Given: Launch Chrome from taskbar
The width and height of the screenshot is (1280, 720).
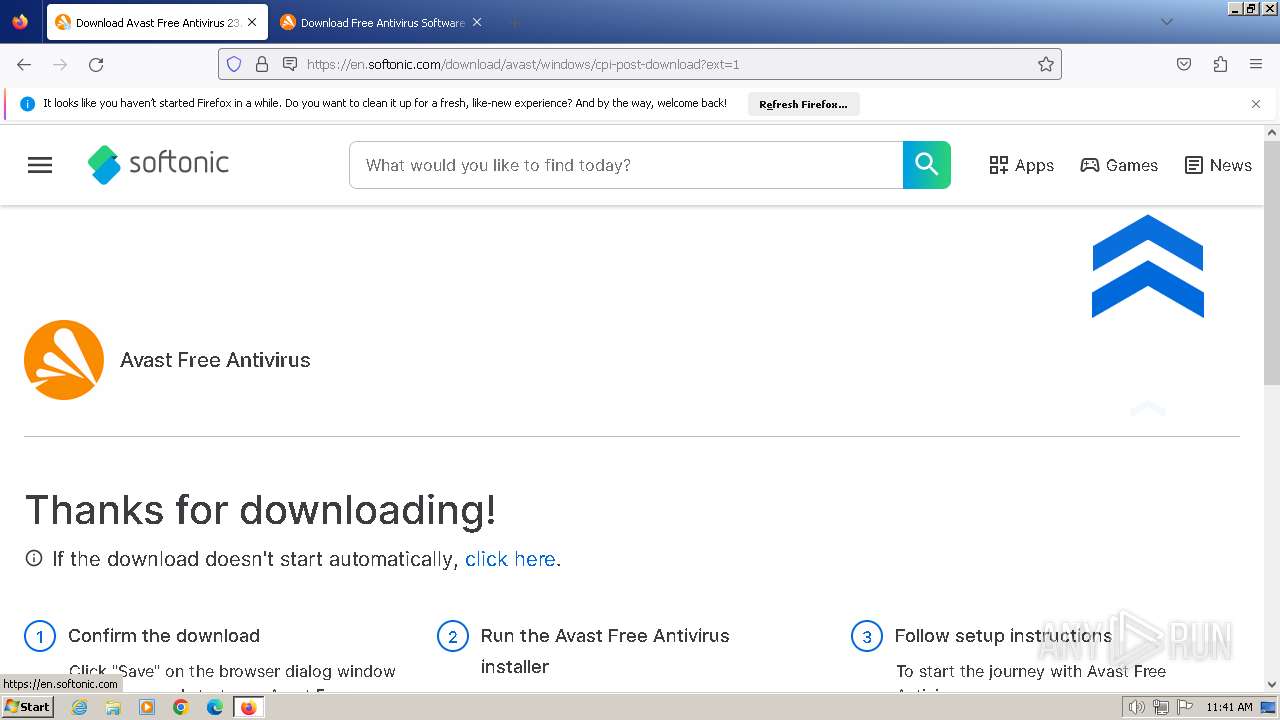Looking at the screenshot, I should point(181,707).
